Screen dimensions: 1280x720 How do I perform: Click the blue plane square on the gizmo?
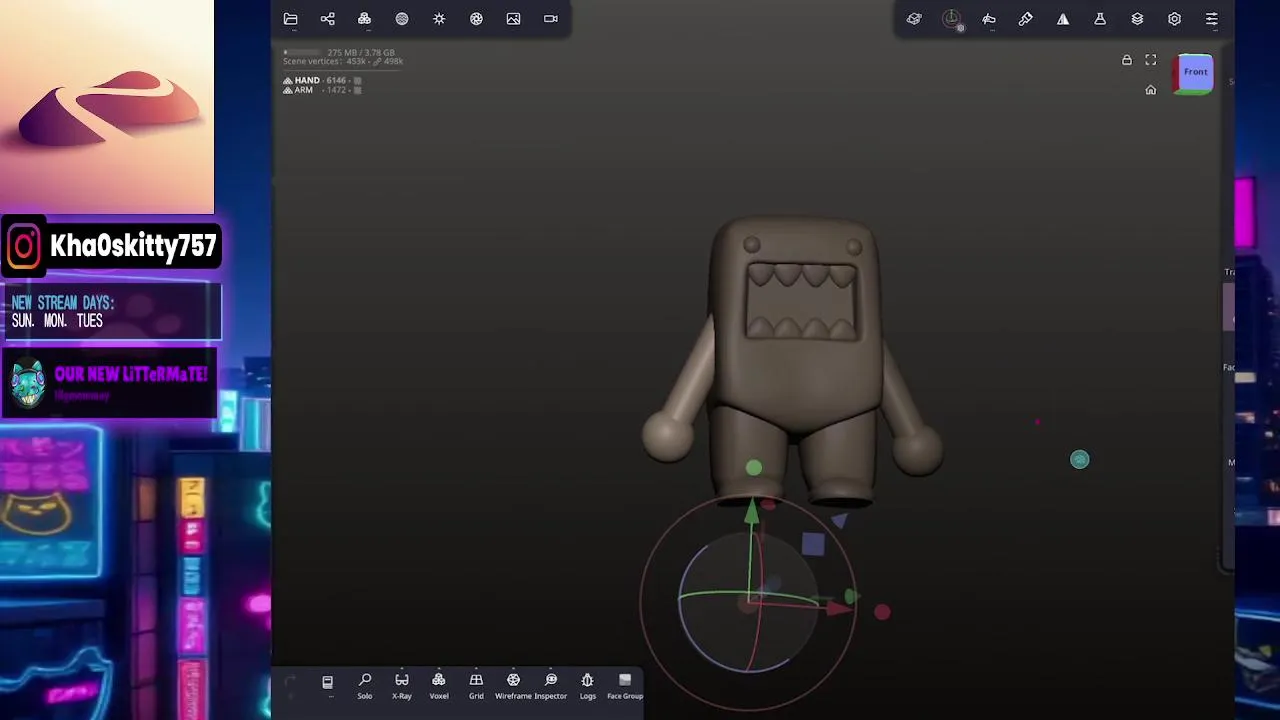[x=813, y=544]
